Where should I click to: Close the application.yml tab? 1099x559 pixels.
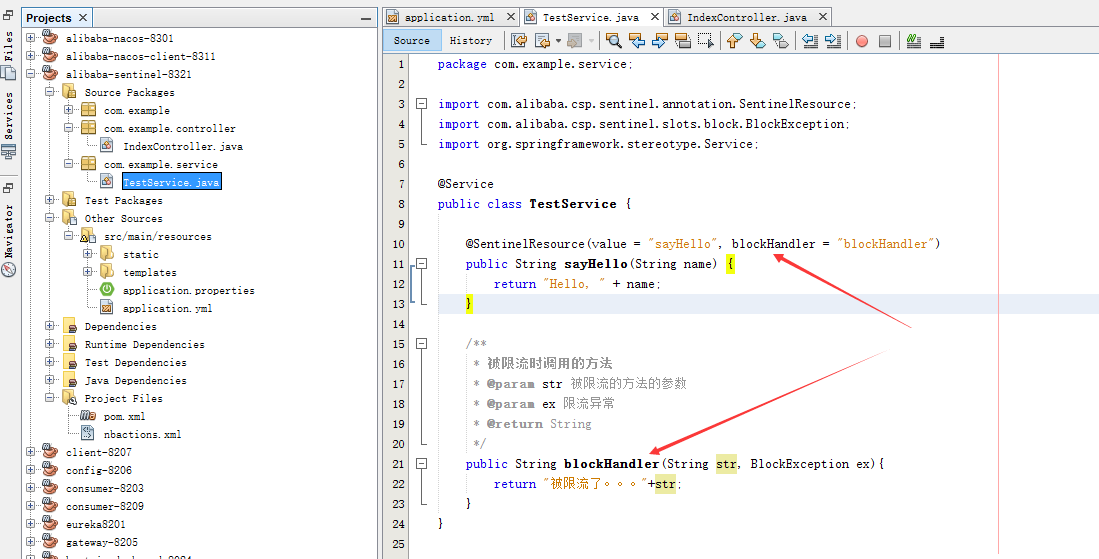click(x=510, y=17)
